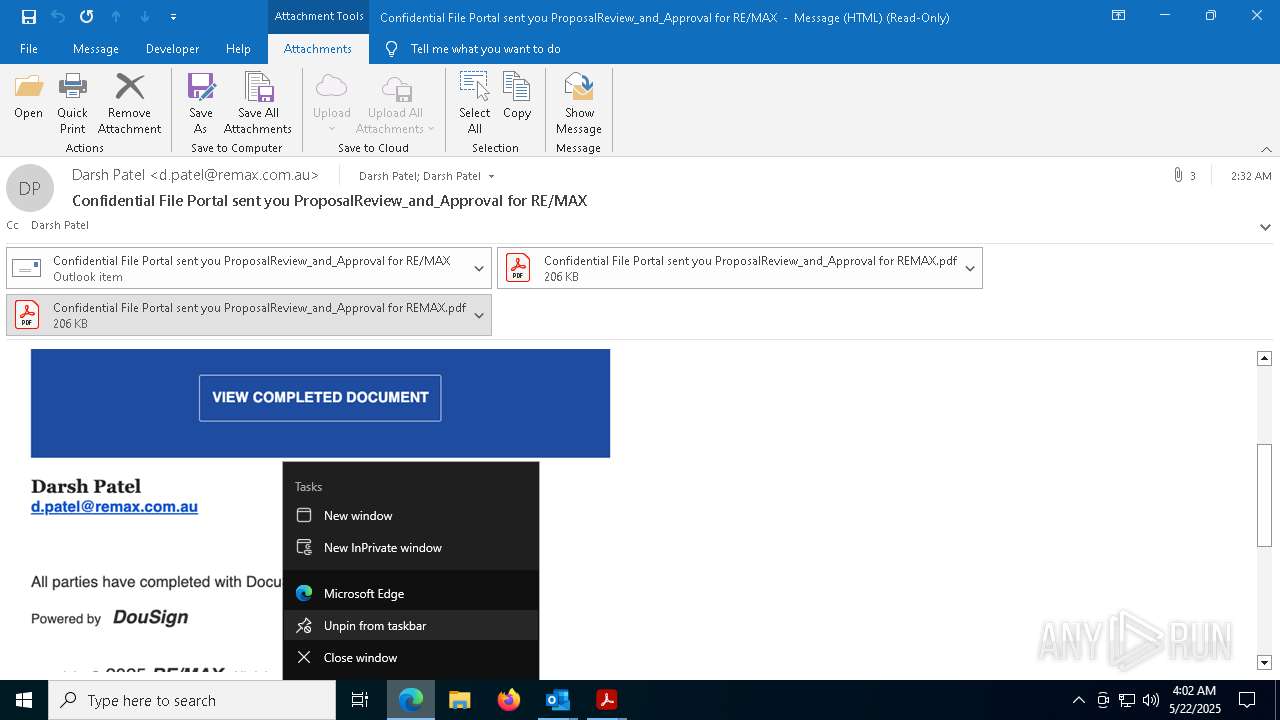The image size is (1280, 720).
Task: Select the highlighted second-row REMAX.pdf attachment
Action: (238, 315)
